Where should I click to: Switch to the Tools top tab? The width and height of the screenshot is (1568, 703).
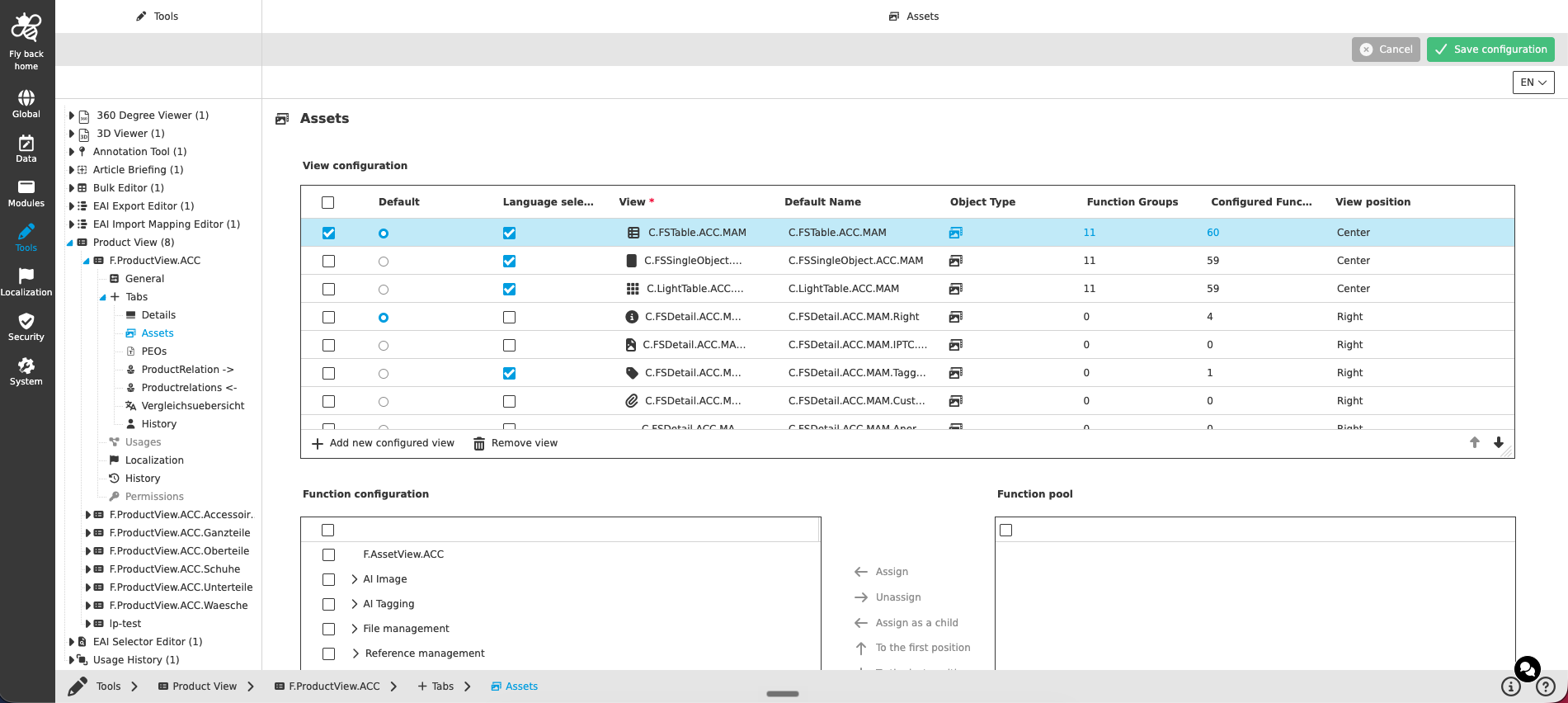coord(158,17)
